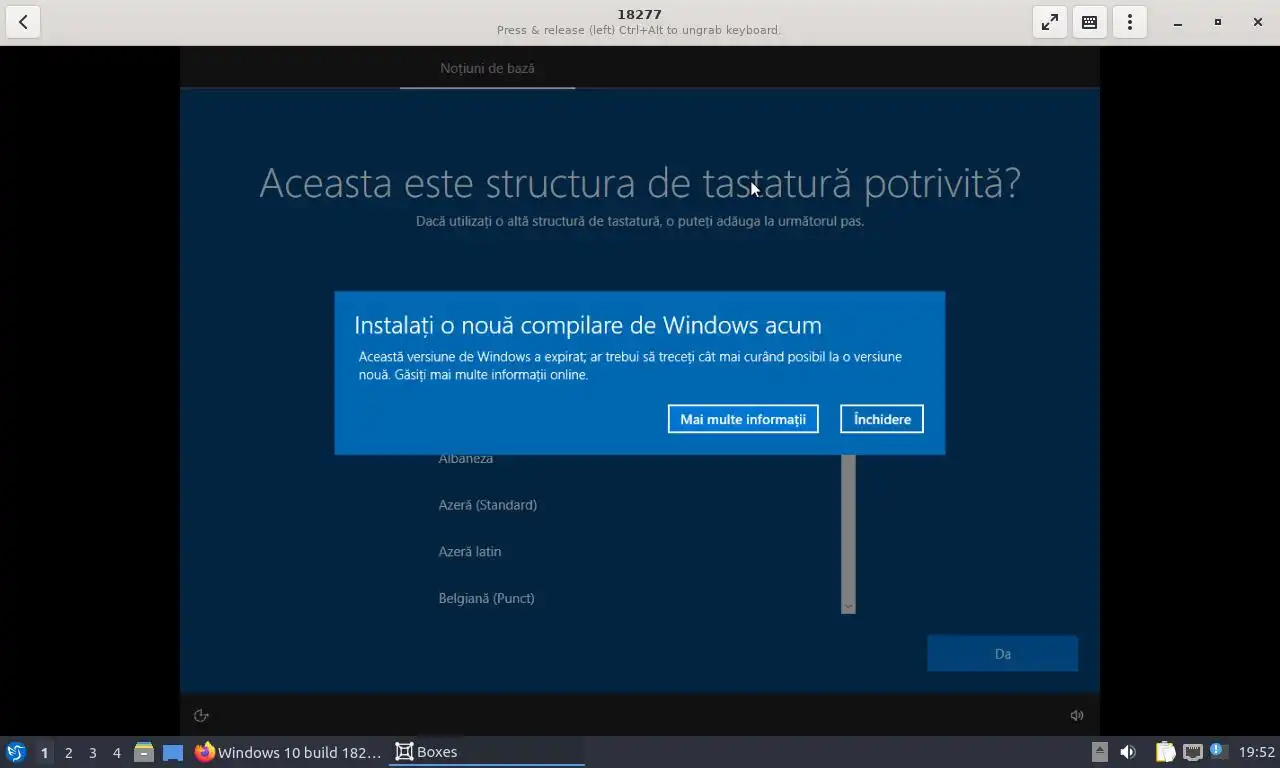Click the Închidere button in dialog
The width and height of the screenshot is (1280, 768).
pyautogui.click(x=882, y=419)
